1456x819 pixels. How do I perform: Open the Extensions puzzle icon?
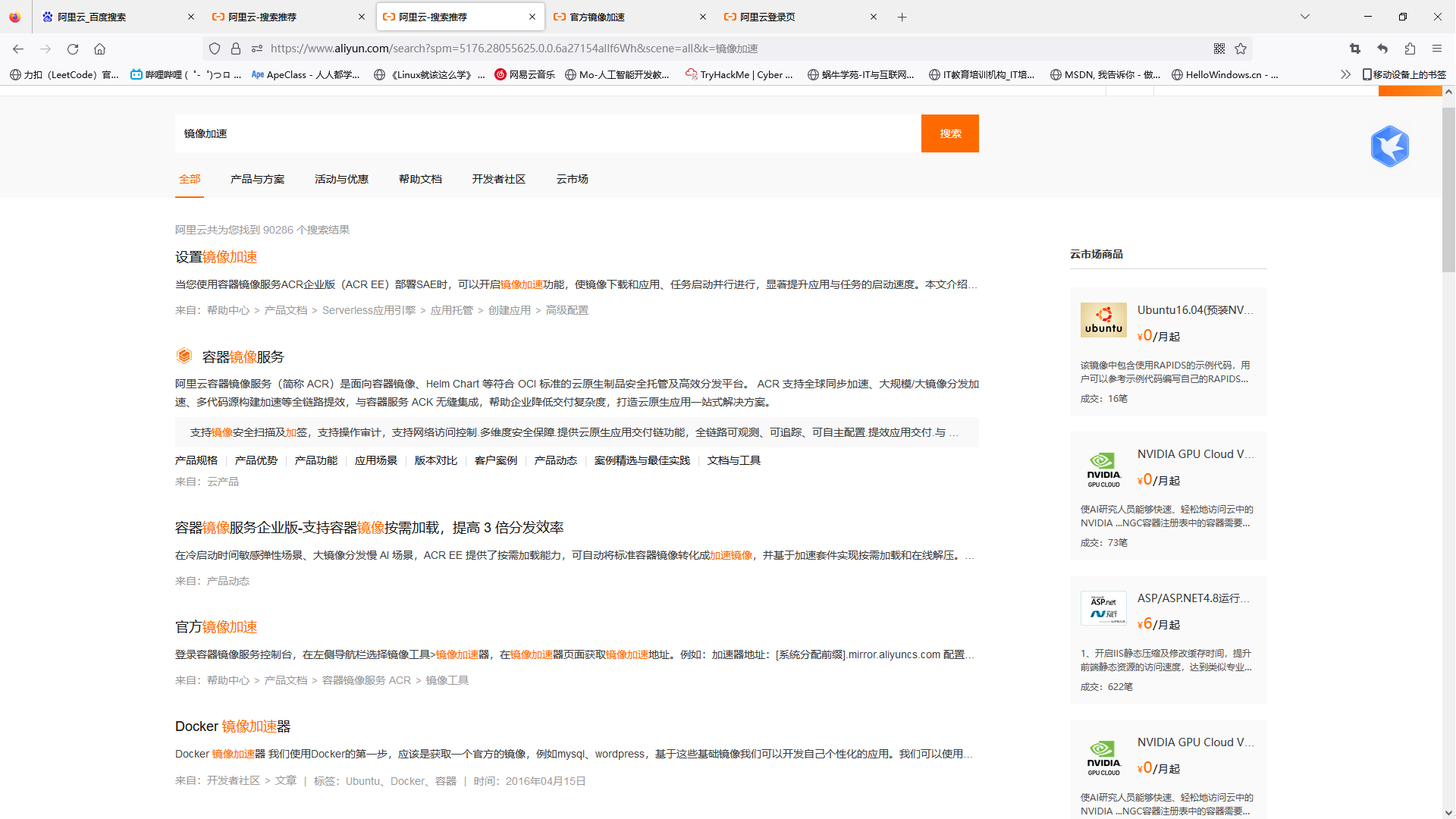tap(1410, 49)
